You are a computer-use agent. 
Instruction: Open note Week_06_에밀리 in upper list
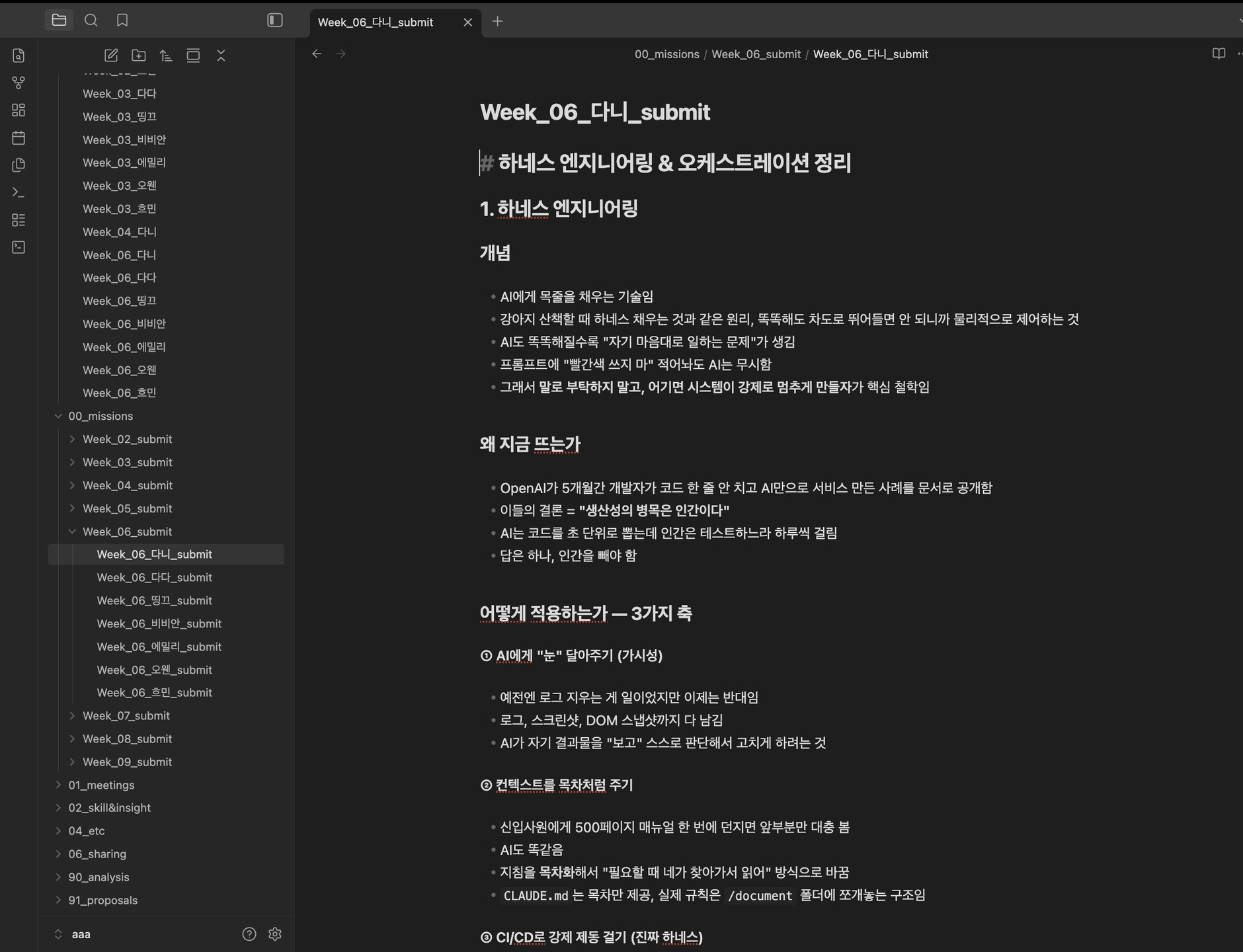click(x=124, y=347)
